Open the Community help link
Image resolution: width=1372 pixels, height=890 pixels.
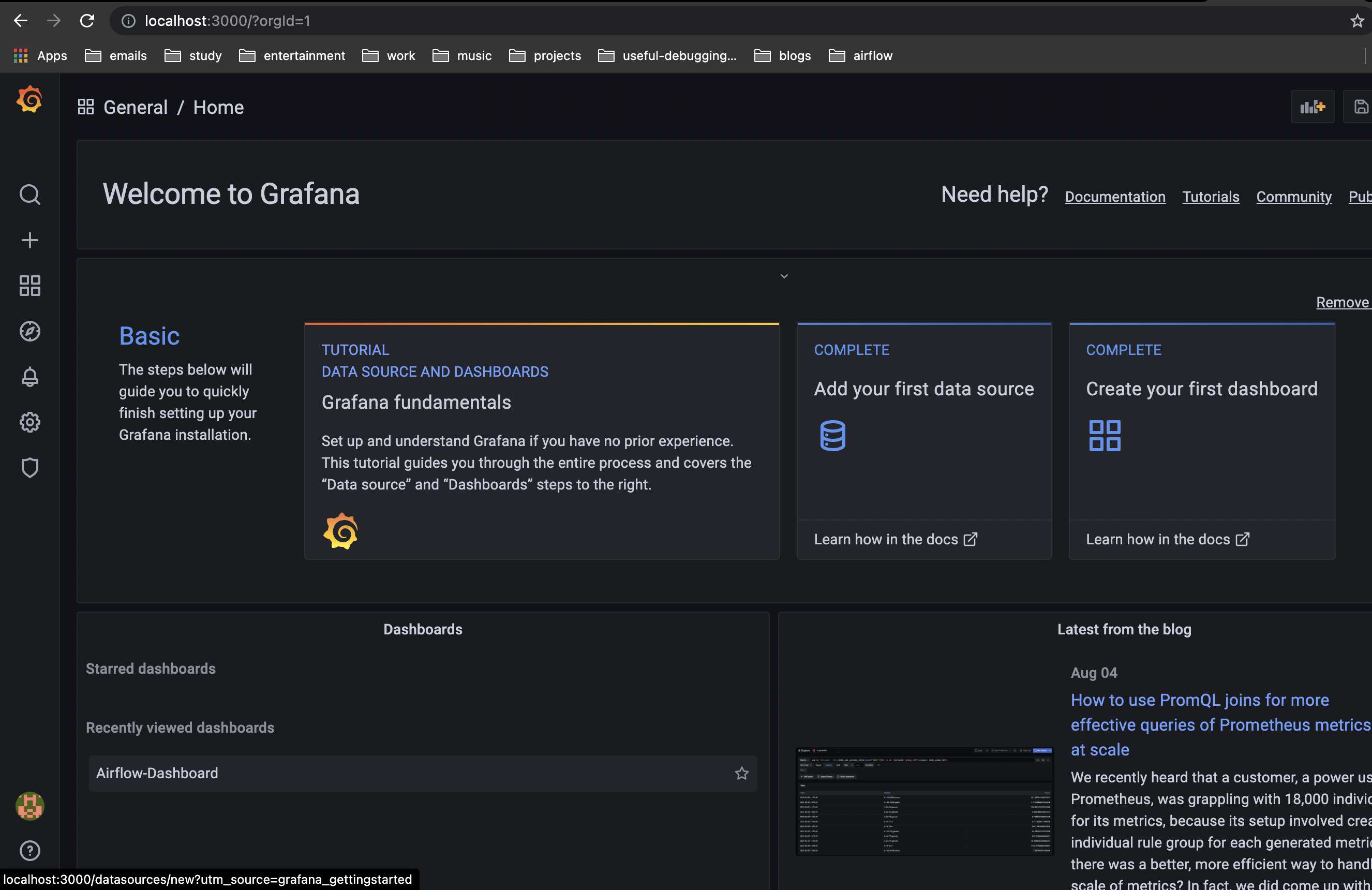coord(1293,197)
